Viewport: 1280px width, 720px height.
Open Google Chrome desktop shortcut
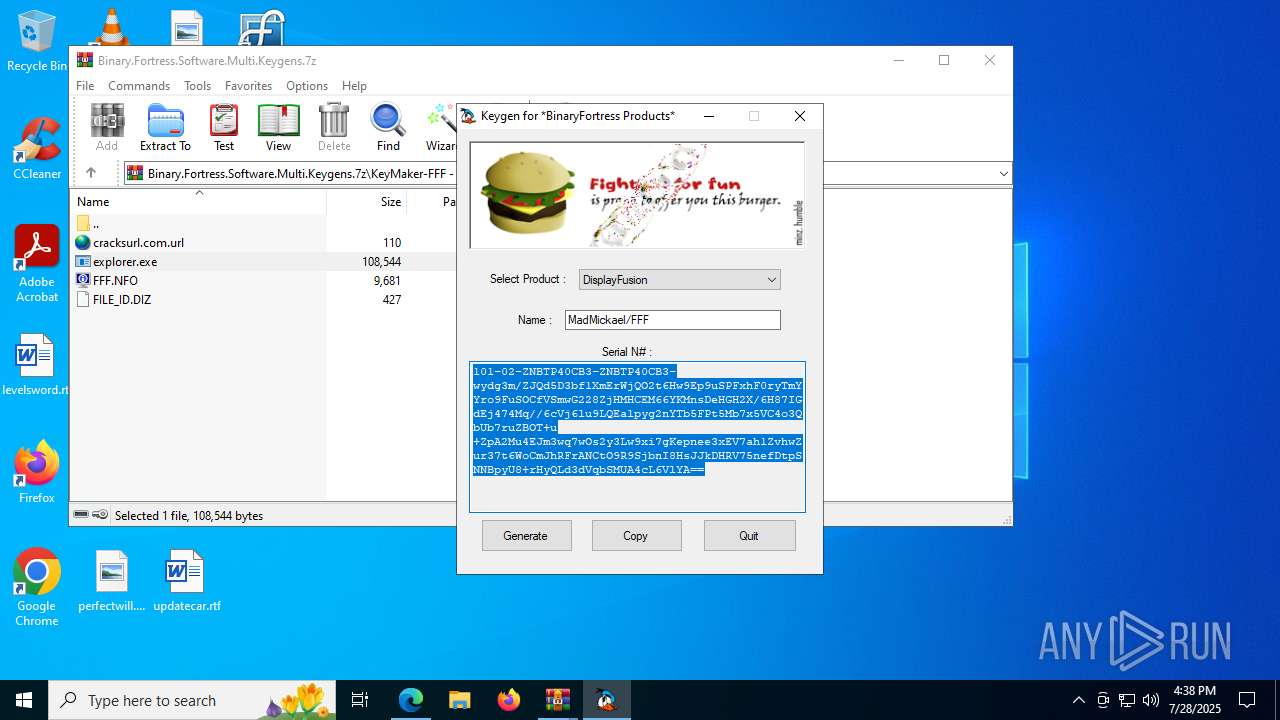click(37, 587)
